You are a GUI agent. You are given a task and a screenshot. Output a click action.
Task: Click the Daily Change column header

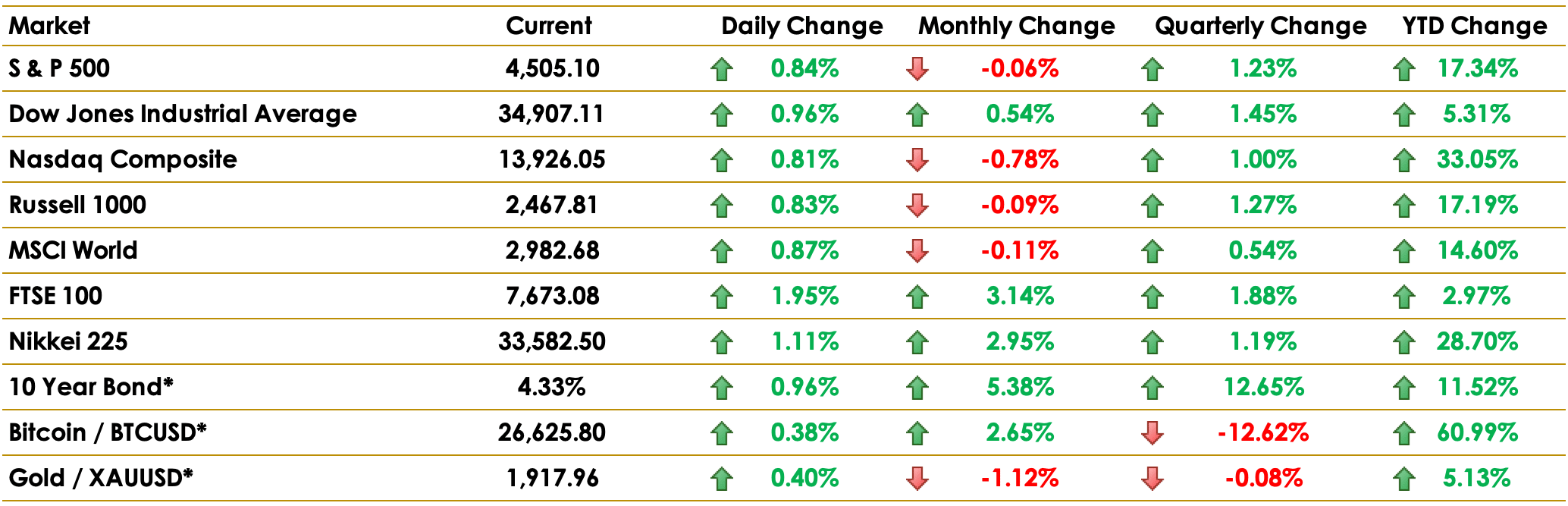point(802,26)
